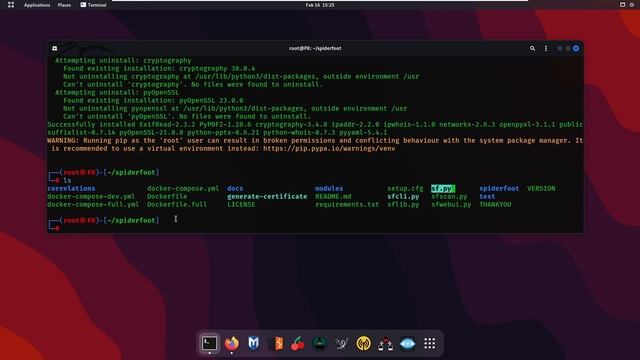Click sfwebui.py in the listing

click(451, 204)
